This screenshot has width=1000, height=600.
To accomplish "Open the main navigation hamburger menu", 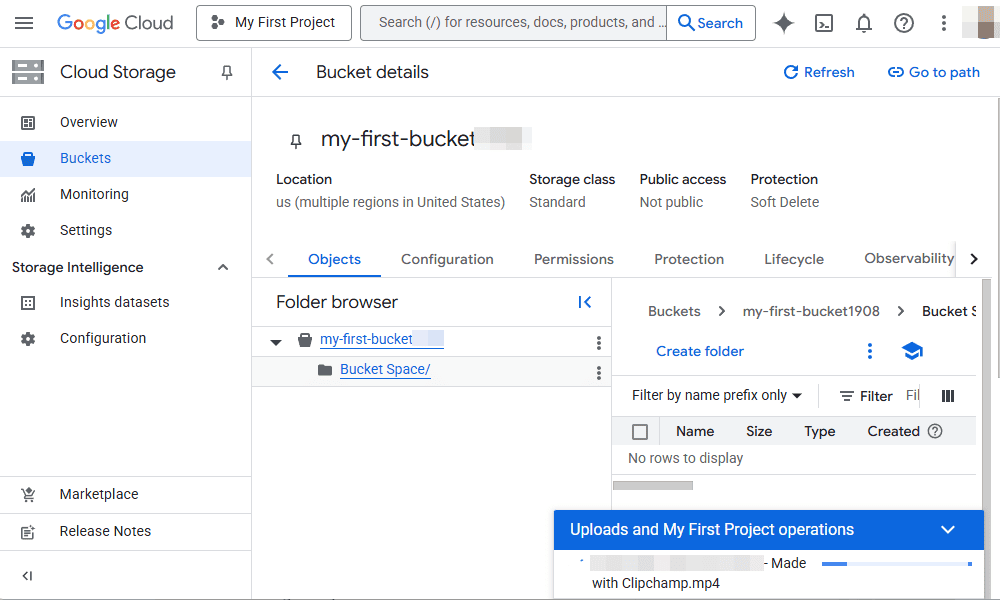I will 24,23.
